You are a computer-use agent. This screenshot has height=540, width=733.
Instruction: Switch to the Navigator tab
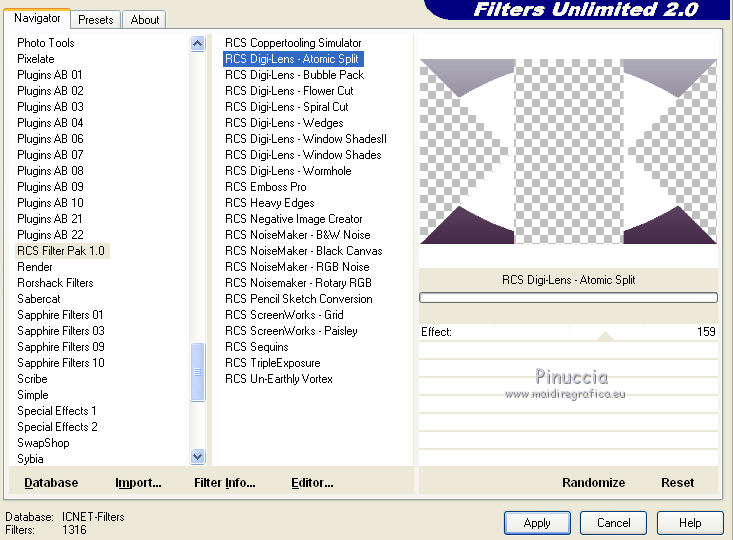click(37, 18)
